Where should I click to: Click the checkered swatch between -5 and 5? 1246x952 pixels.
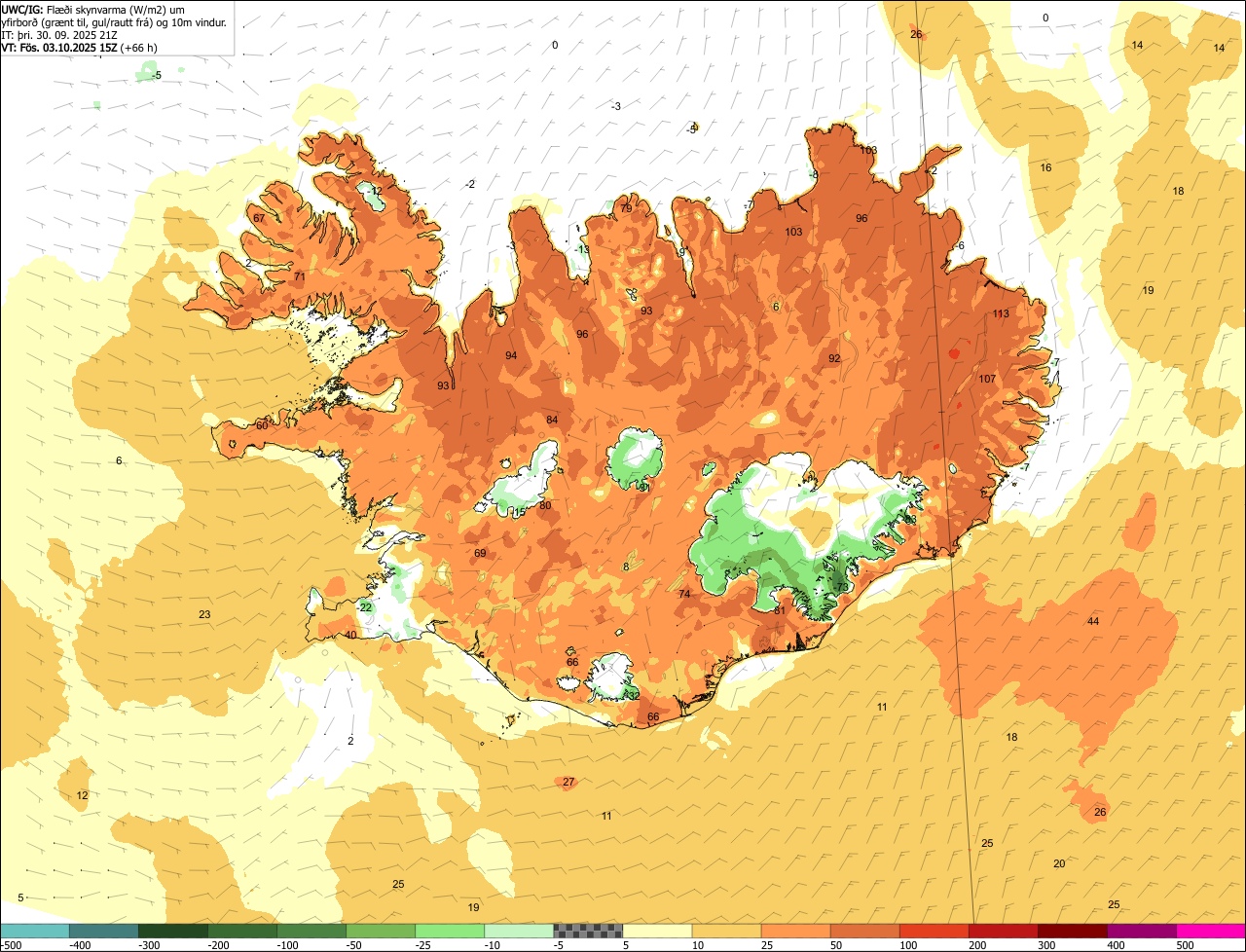pyautogui.click(x=588, y=931)
